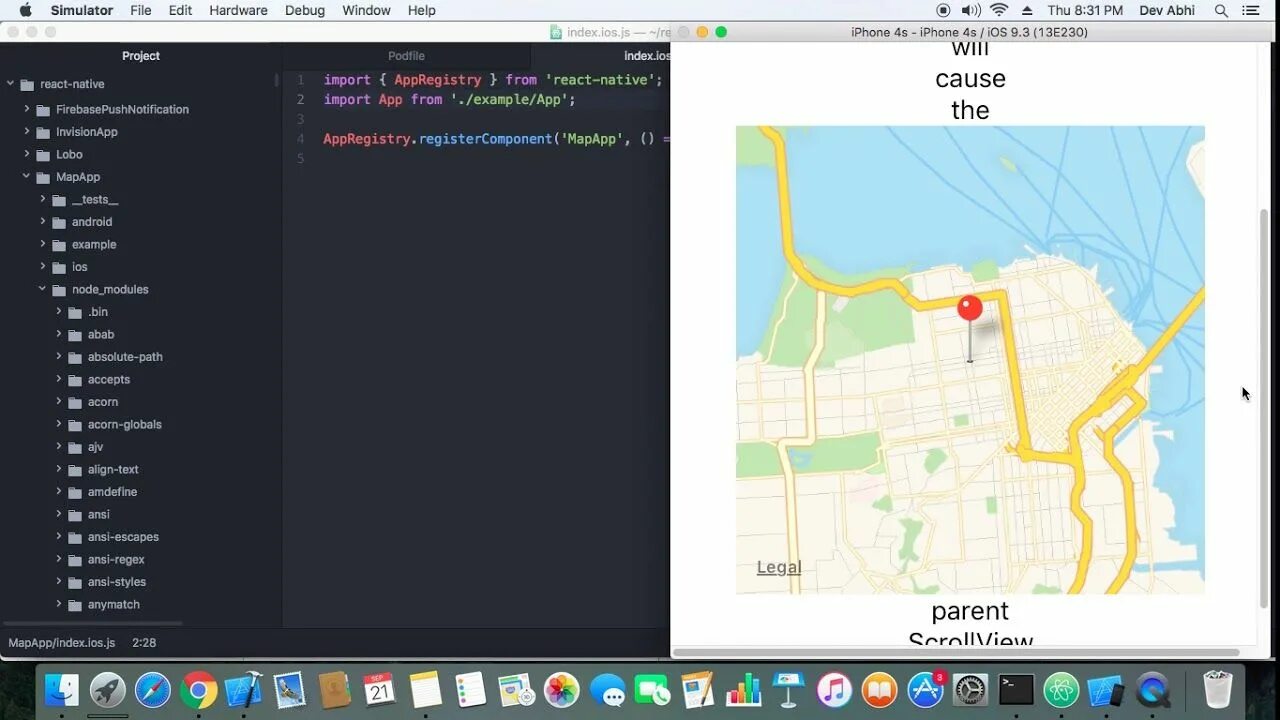The height and width of the screenshot is (720, 1280).
Task: Open Notification Center list icon
Action: click(x=1251, y=10)
